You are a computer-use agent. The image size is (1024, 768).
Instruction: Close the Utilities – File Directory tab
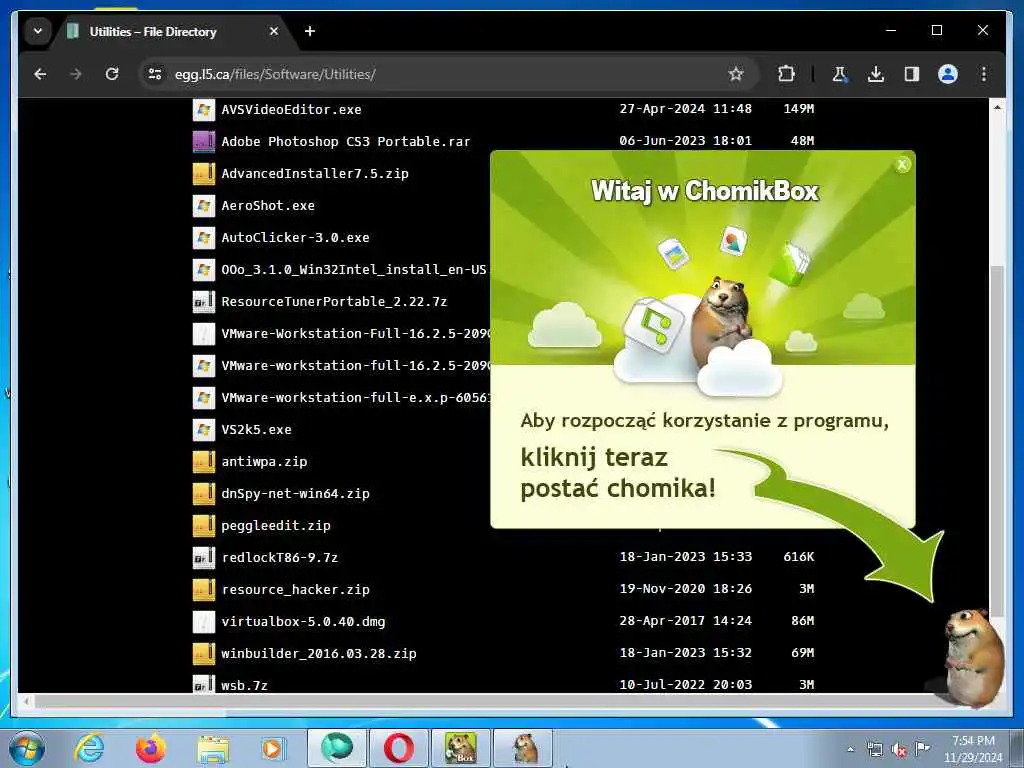[x=274, y=31]
